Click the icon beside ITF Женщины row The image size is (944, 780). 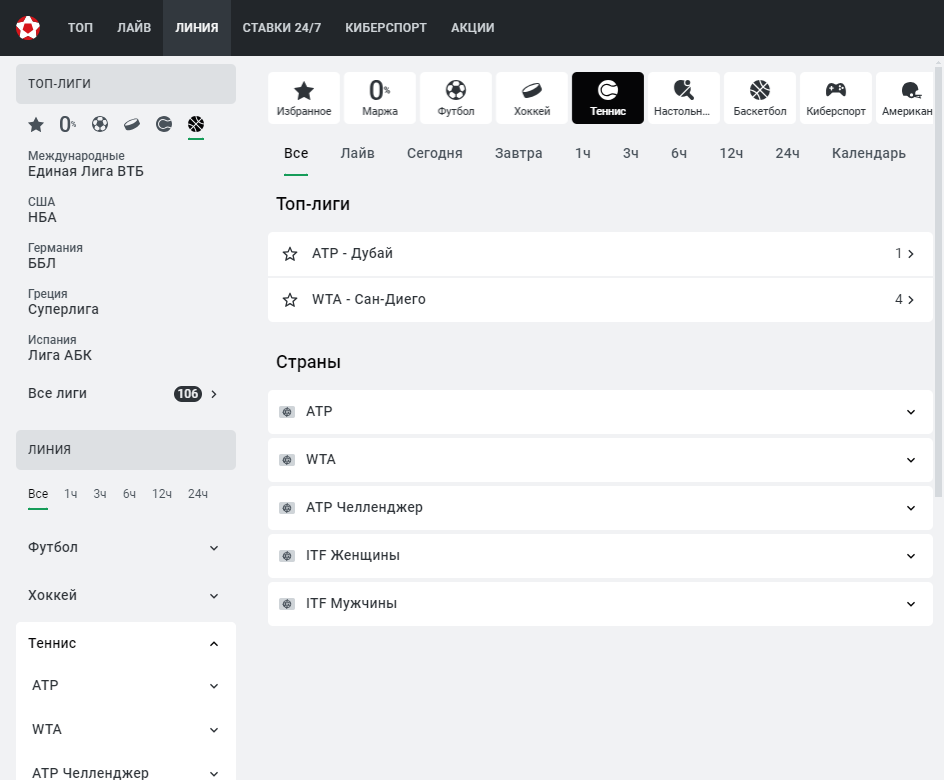tap(287, 556)
